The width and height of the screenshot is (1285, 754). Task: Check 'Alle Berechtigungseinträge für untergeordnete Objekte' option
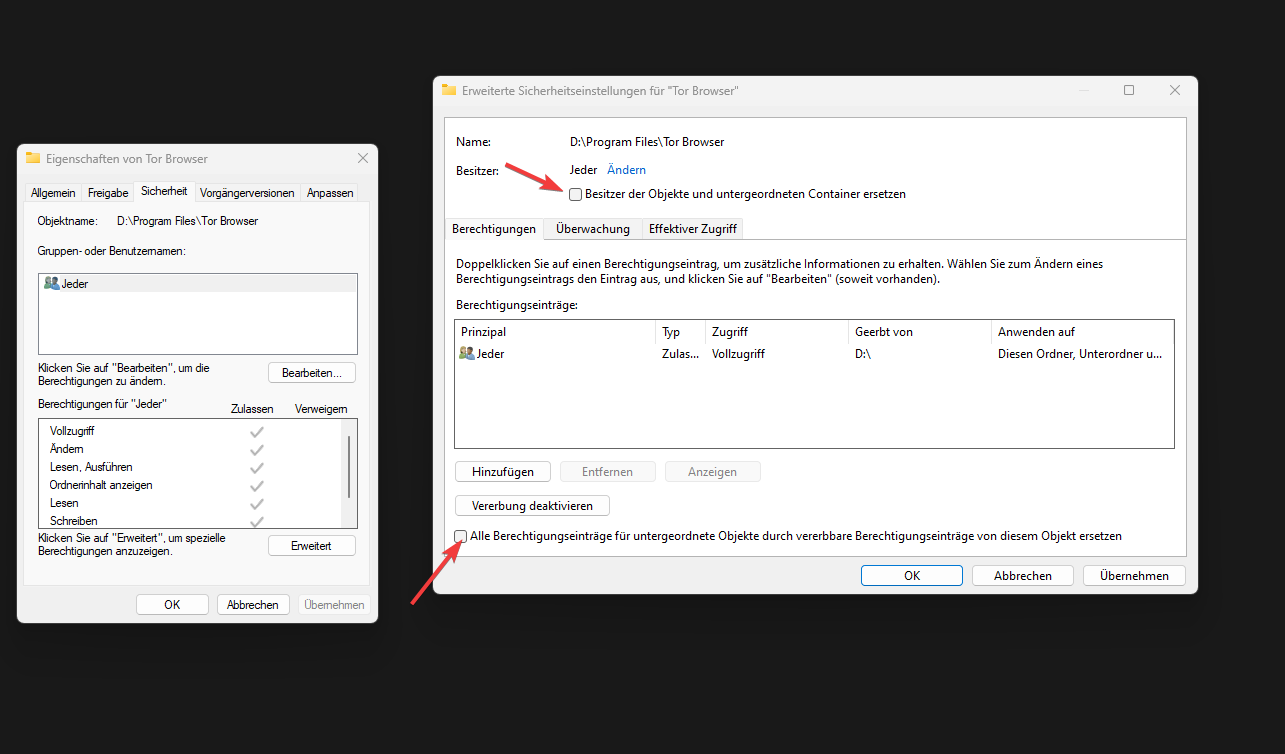461,537
